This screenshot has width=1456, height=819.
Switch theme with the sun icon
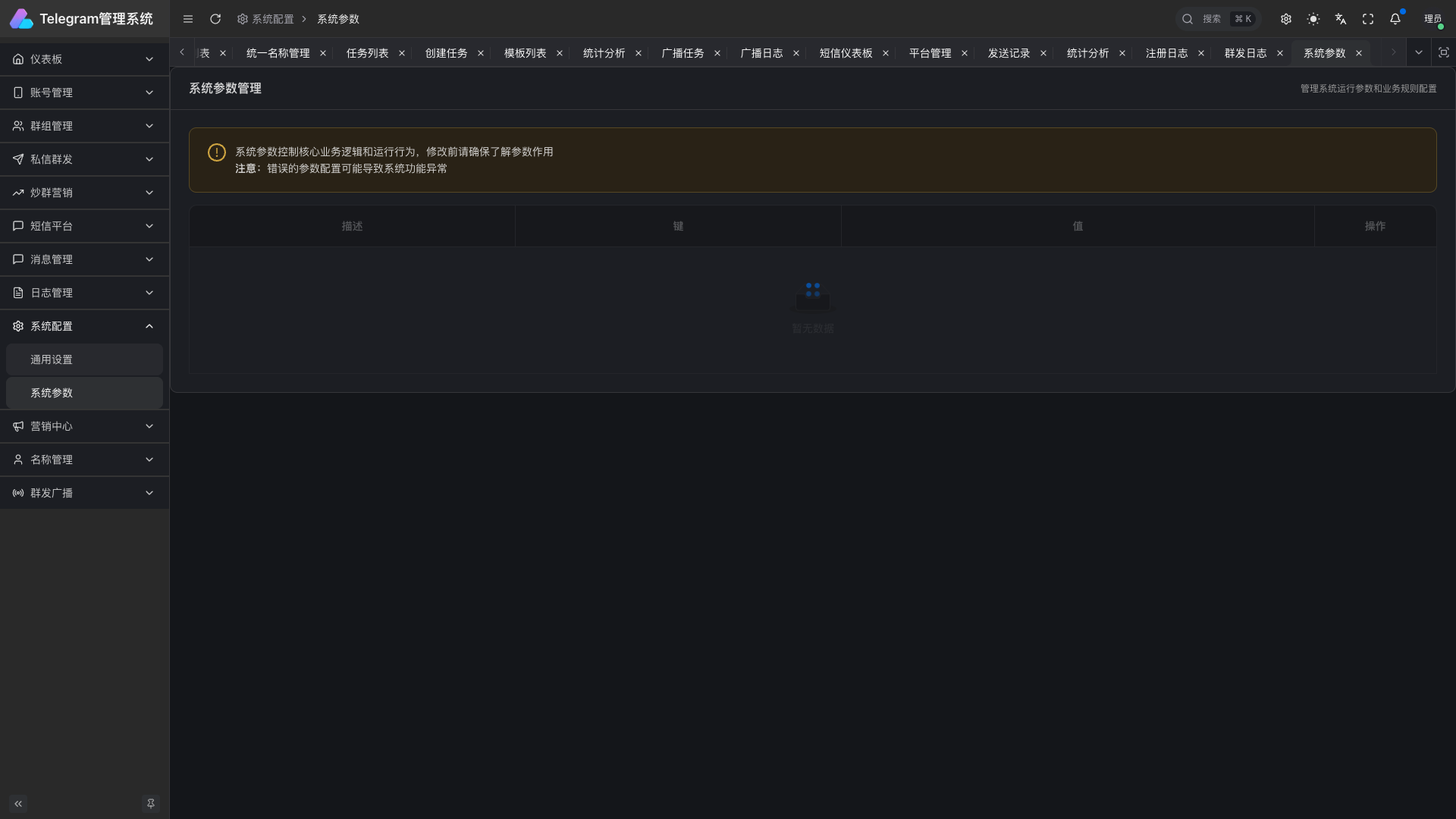(1313, 19)
